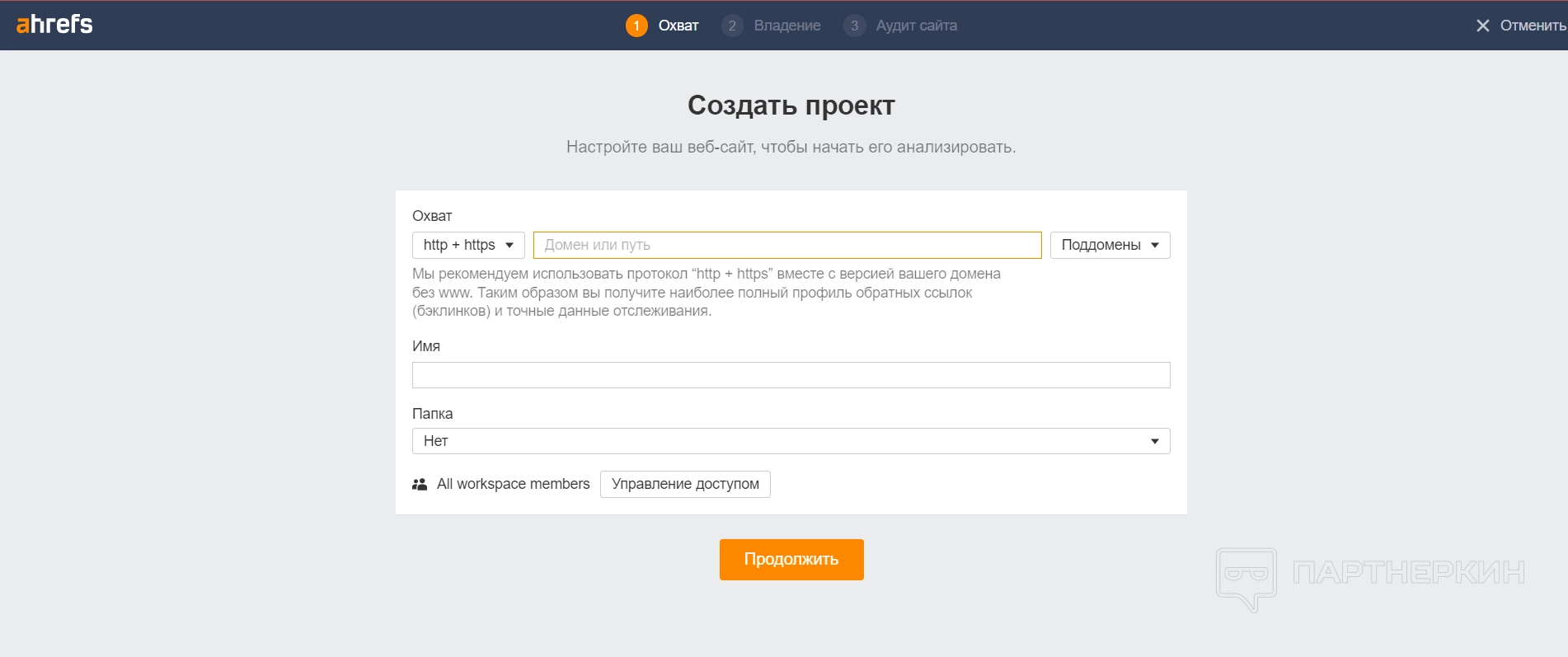Click the Отменить text link
This screenshot has width=1568, height=657.
(1533, 26)
